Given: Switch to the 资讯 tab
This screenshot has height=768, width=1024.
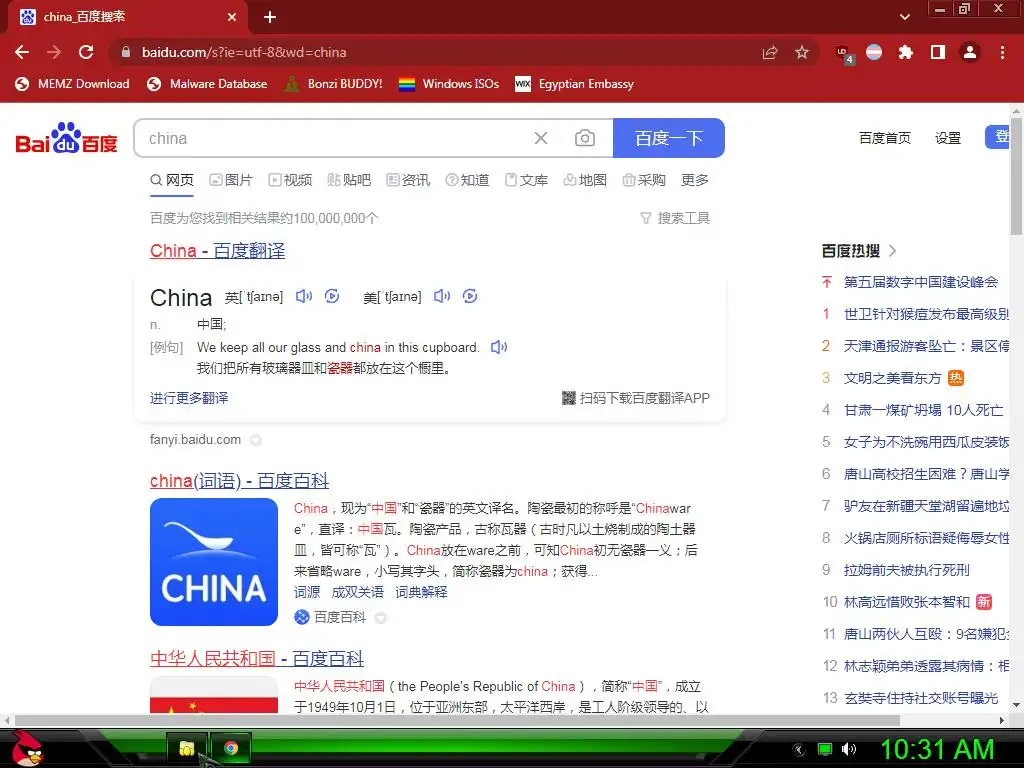Looking at the screenshot, I should pyautogui.click(x=408, y=180).
